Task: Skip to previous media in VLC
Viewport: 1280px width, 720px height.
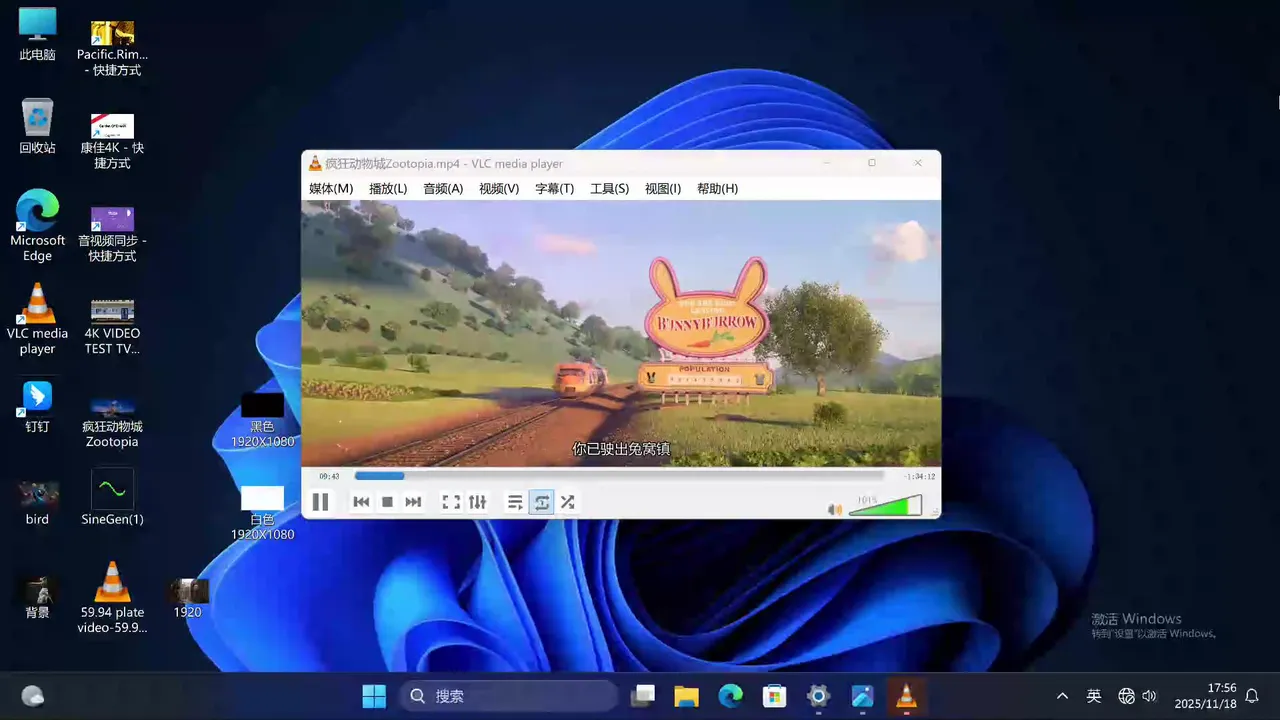Action: (361, 502)
